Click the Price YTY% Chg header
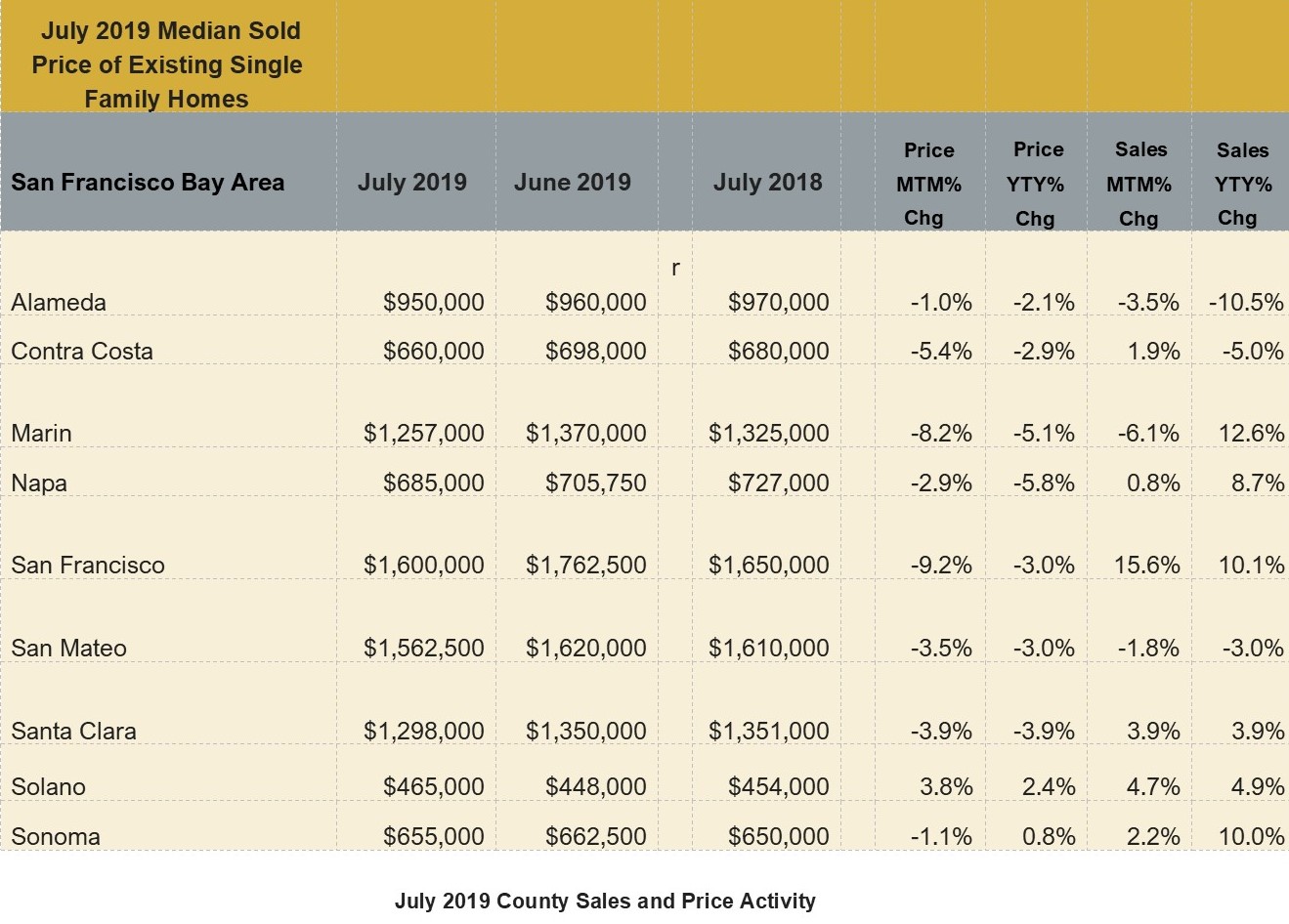This screenshot has height=924, width=1289. pyautogui.click(x=1037, y=184)
